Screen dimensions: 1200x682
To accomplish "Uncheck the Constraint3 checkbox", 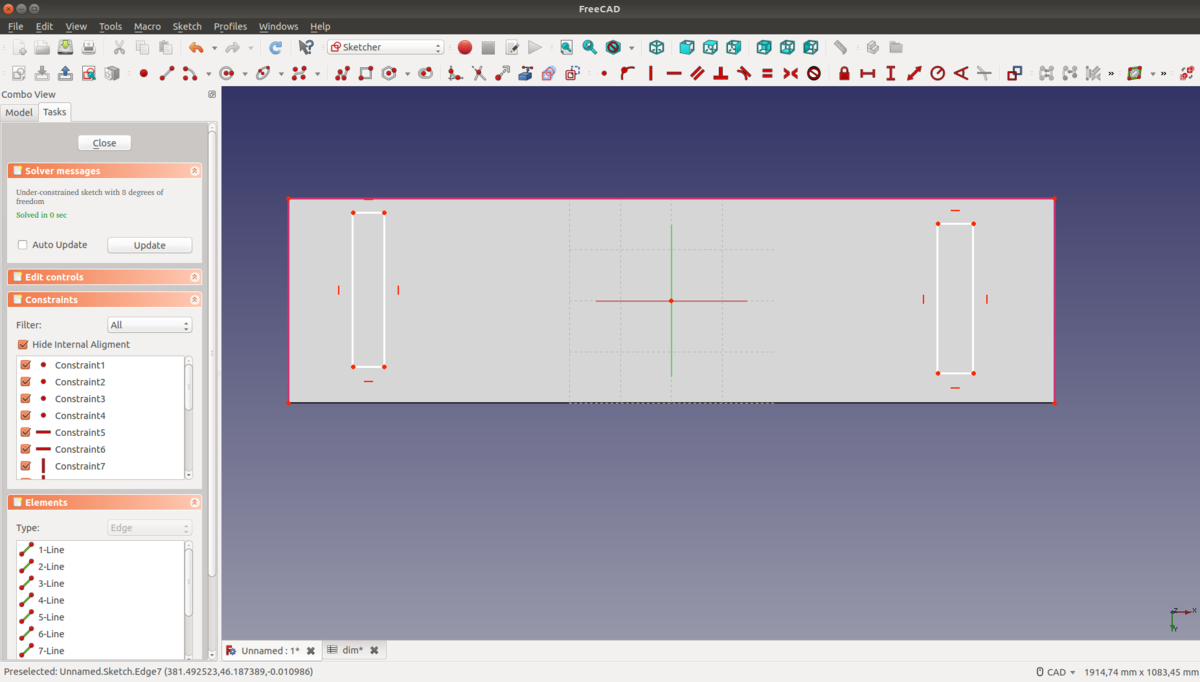I will point(26,399).
